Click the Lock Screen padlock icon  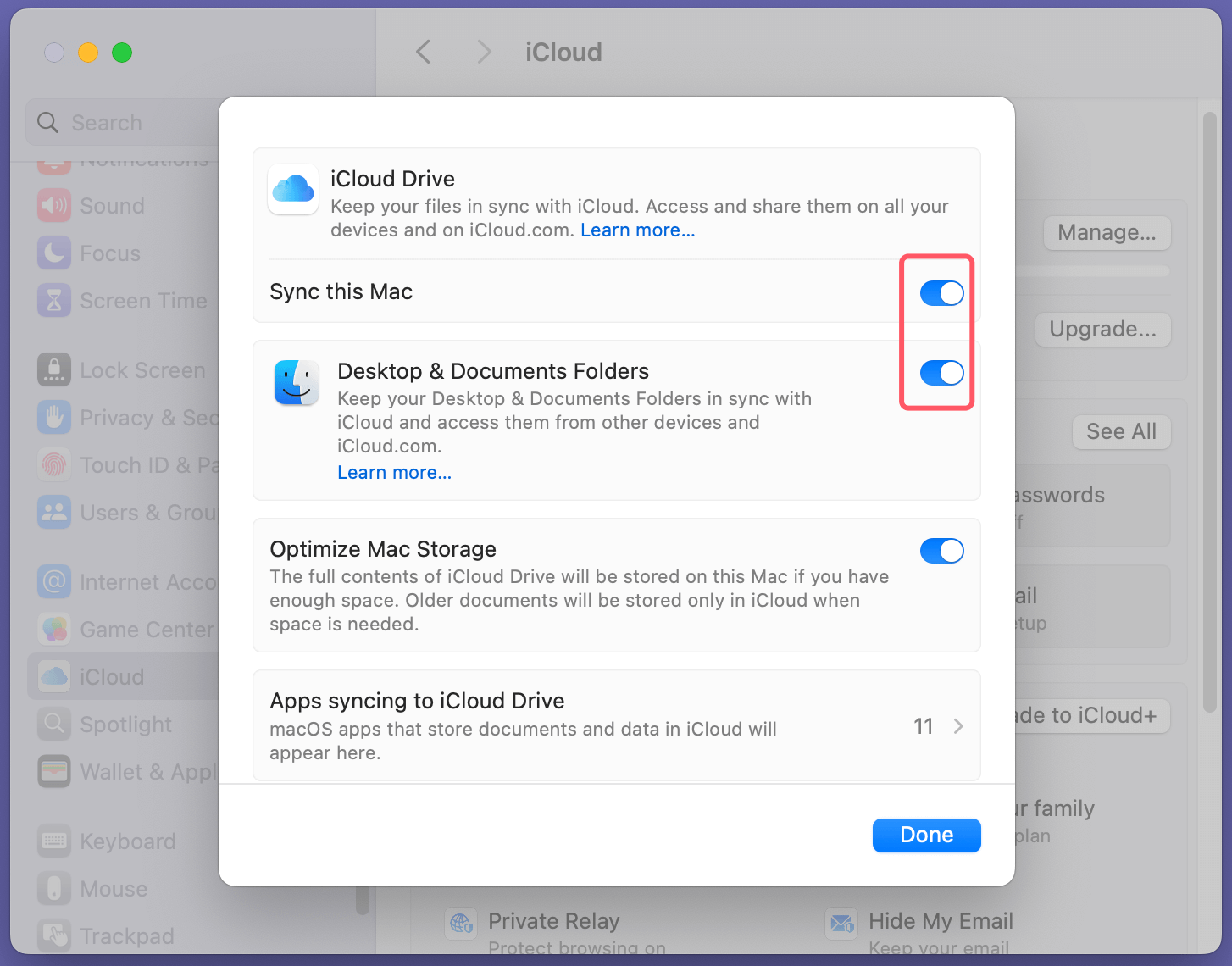(54, 369)
